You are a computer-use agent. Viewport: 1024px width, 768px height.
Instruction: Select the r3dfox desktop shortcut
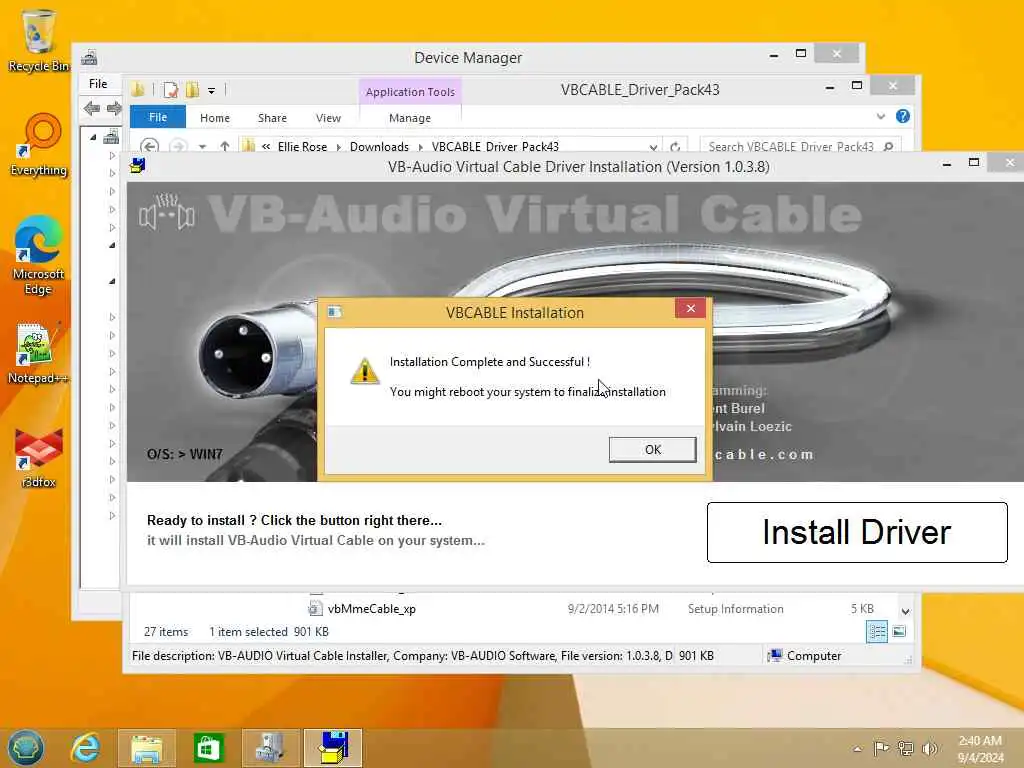(39, 458)
